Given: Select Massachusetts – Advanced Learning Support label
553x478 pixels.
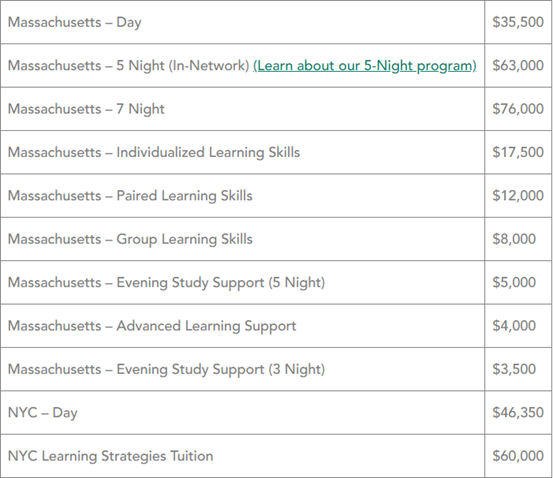Looking at the screenshot, I should click(x=152, y=326).
